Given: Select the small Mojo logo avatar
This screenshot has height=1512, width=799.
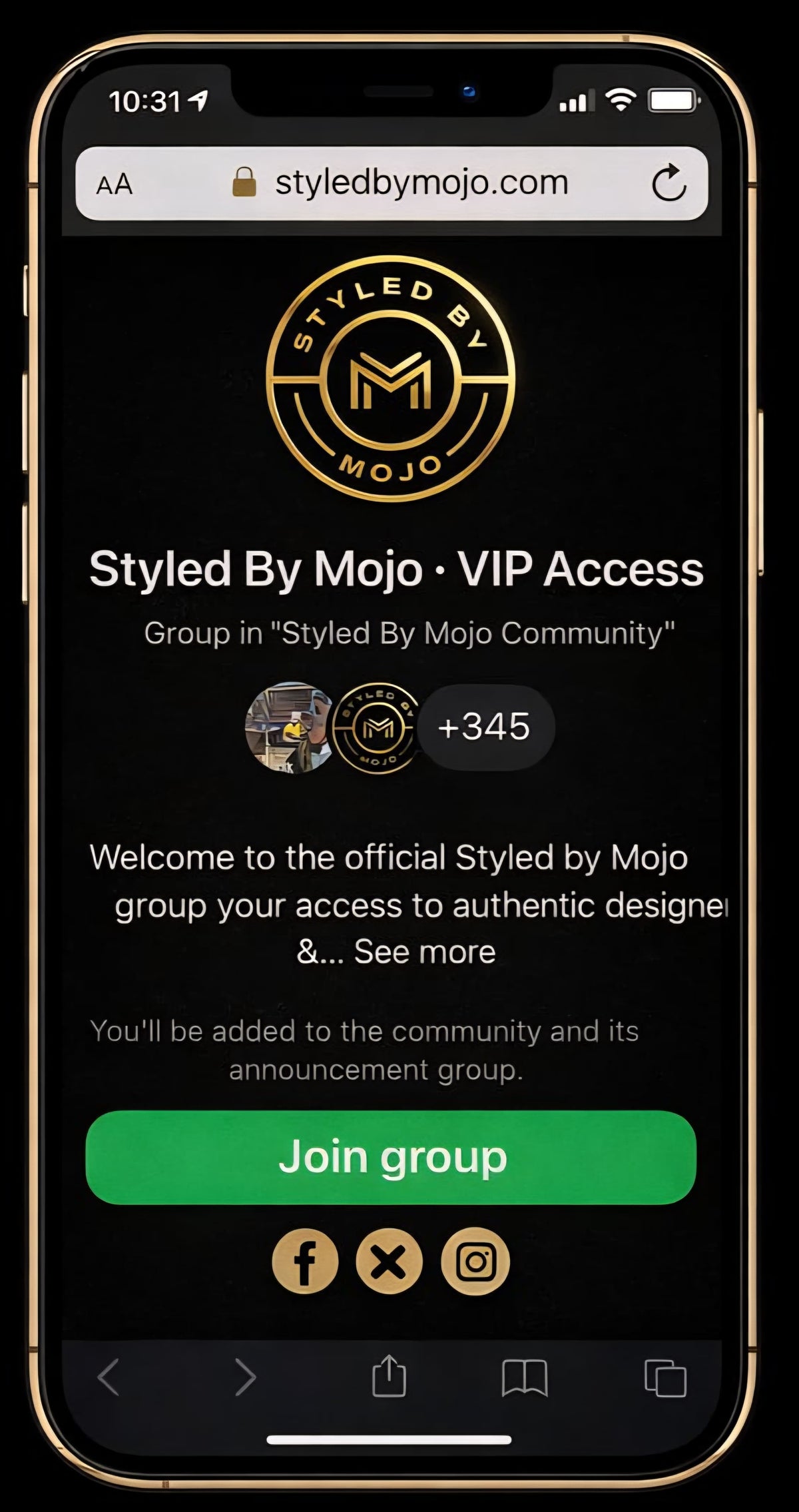Looking at the screenshot, I should (378, 728).
